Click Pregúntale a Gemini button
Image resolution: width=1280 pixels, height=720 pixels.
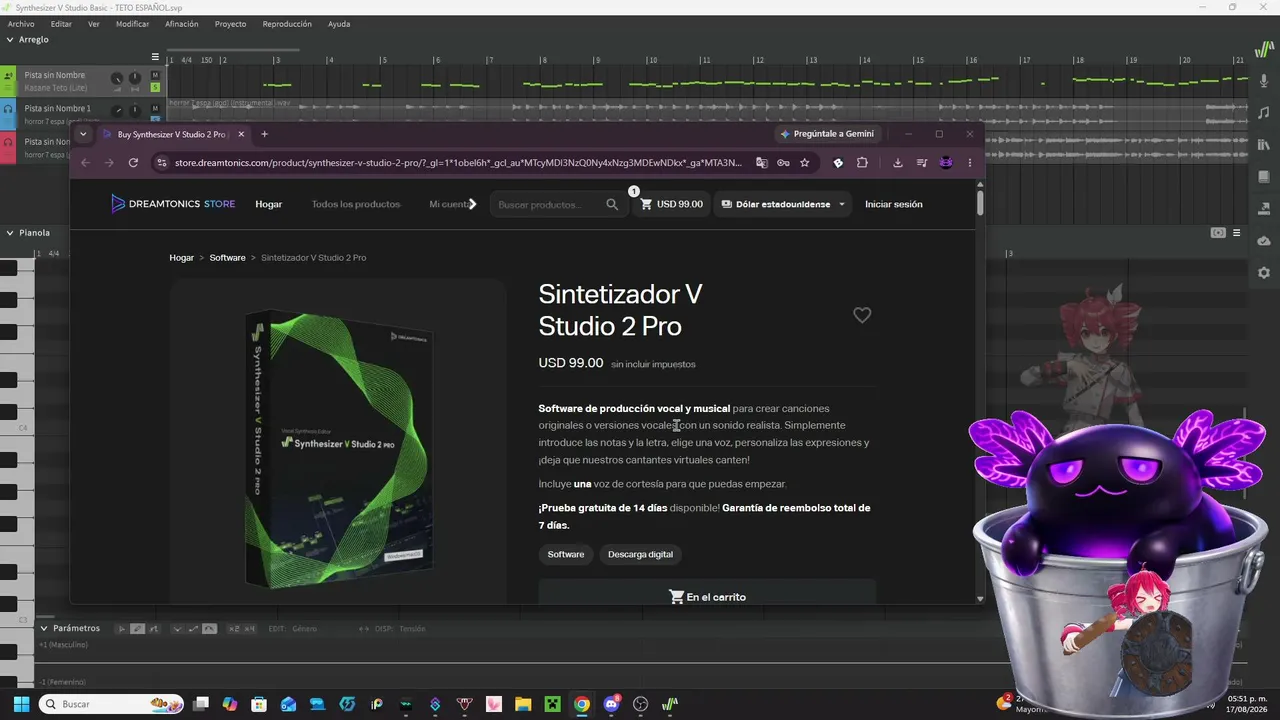[827, 134]
